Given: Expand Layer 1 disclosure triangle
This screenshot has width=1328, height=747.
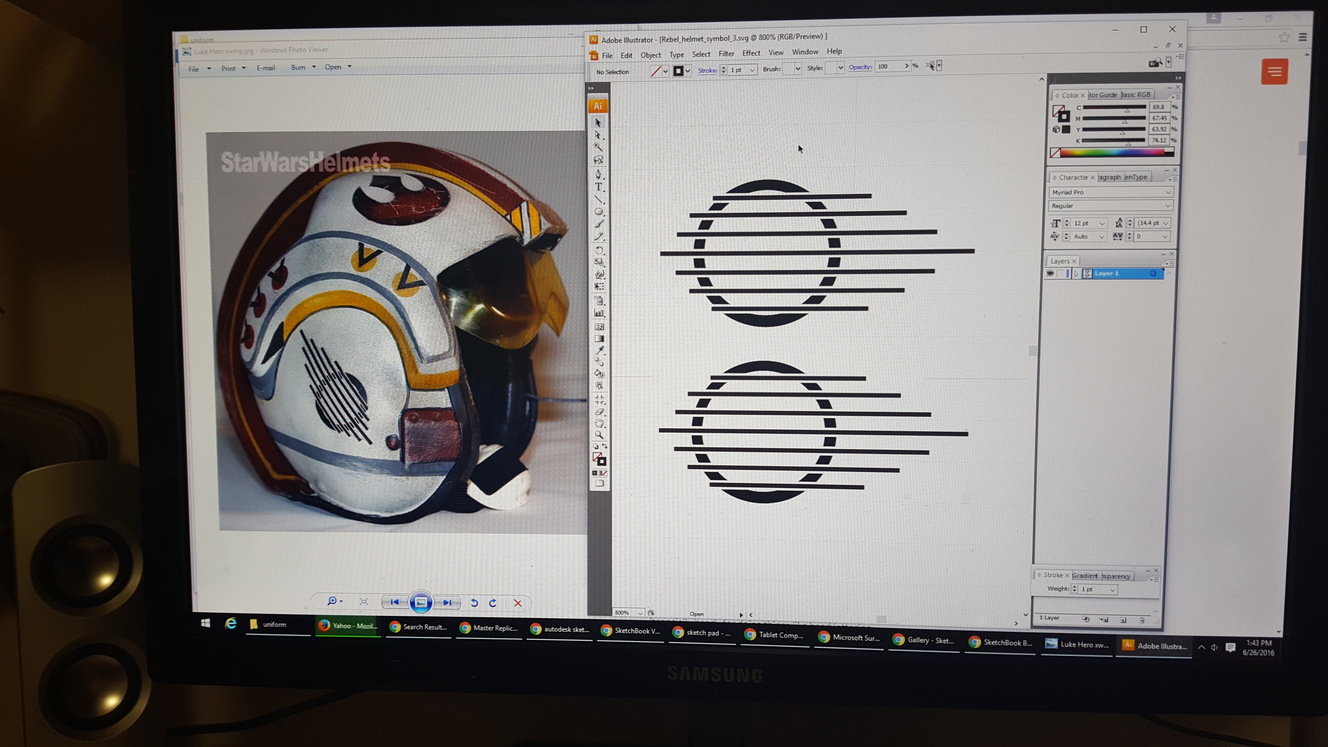Looking at the screenshot, I should click(1077, 273).
